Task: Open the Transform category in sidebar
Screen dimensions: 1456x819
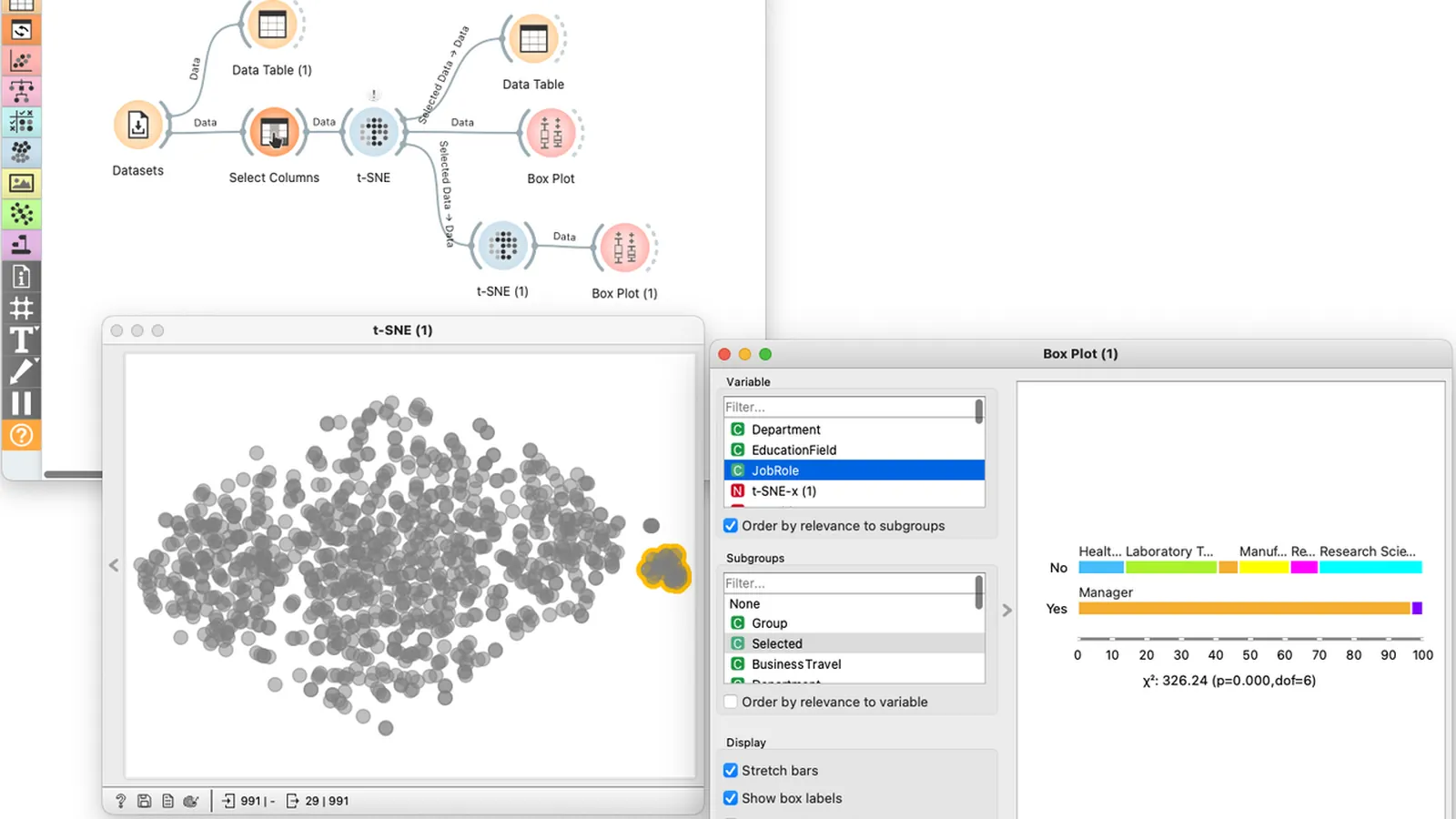Action: pos(22,30)
